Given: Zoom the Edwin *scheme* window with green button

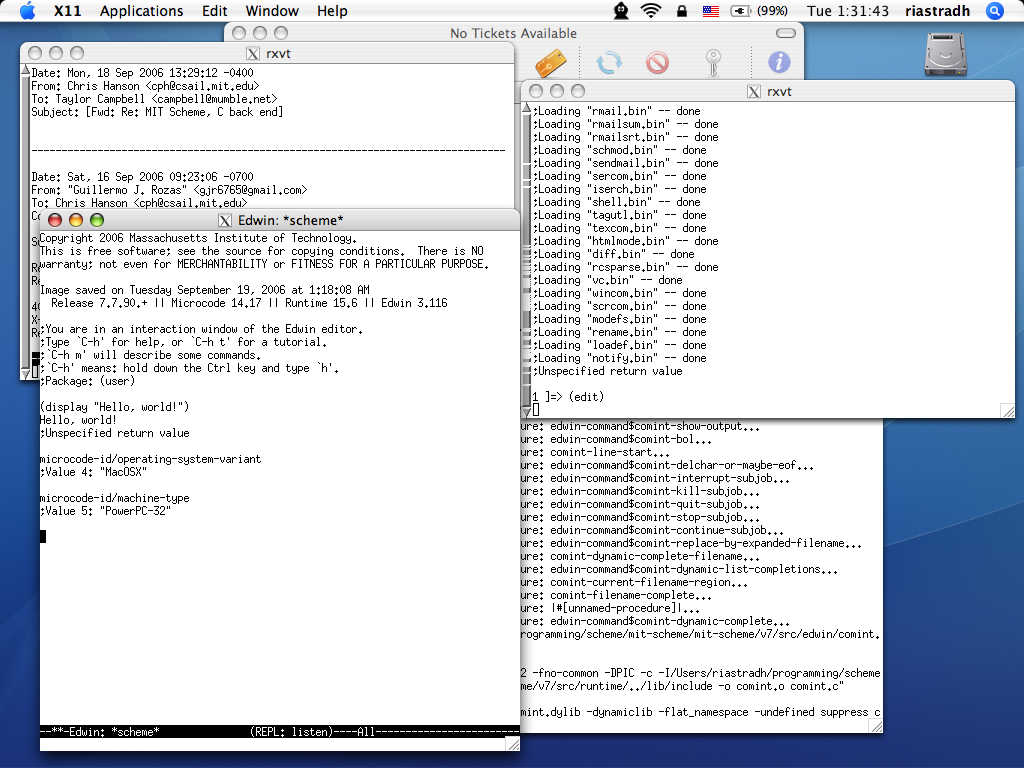Looking at the screenshot, I should 97,220.
